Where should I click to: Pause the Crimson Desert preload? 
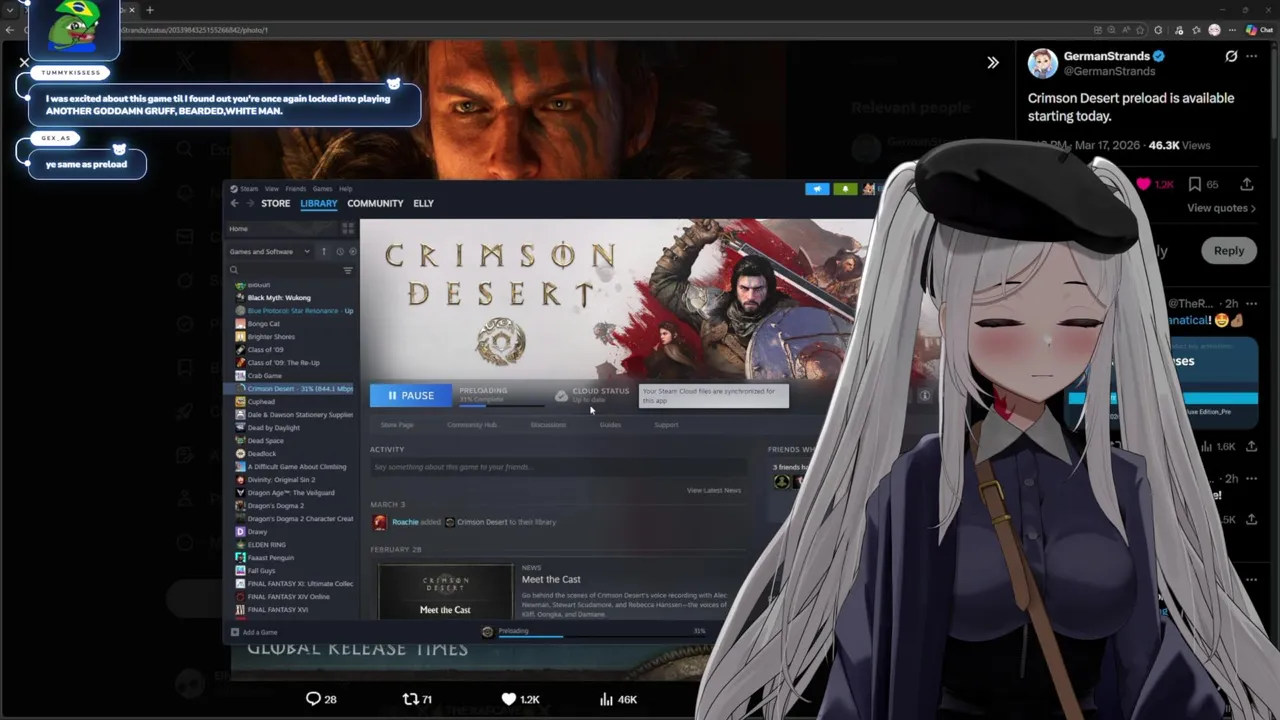click(x=411, y=395)
